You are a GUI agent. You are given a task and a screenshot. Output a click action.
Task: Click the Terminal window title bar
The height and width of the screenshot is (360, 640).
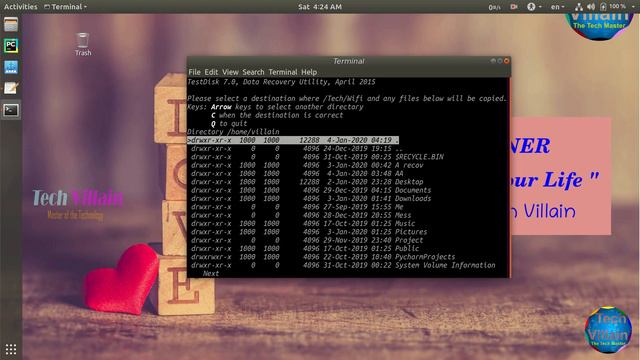click(349, 61)
